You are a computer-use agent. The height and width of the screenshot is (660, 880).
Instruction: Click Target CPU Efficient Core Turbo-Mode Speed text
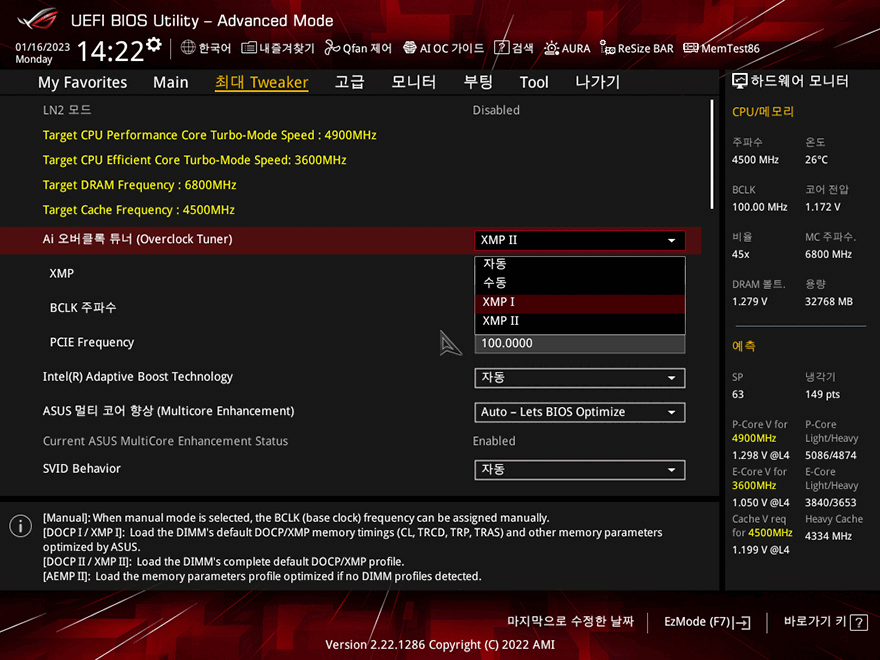pos(194,160)
